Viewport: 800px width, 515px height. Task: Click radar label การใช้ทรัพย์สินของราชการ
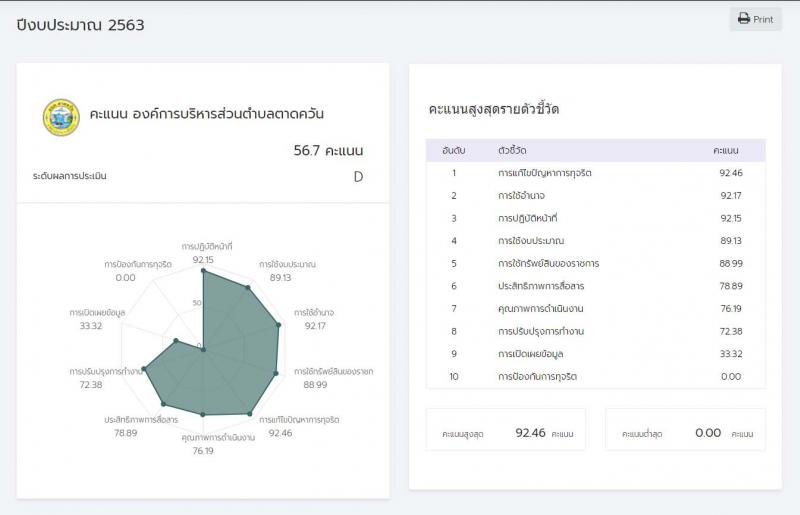[x=334, y=372]
